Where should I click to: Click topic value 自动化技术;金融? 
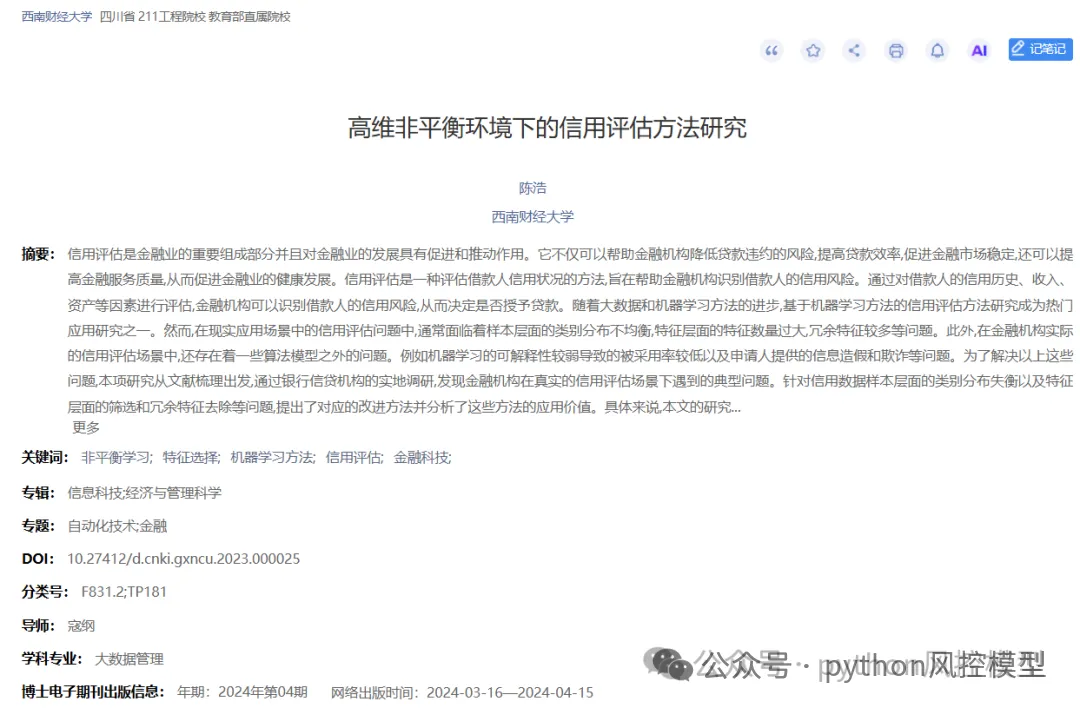coord(117,526)
